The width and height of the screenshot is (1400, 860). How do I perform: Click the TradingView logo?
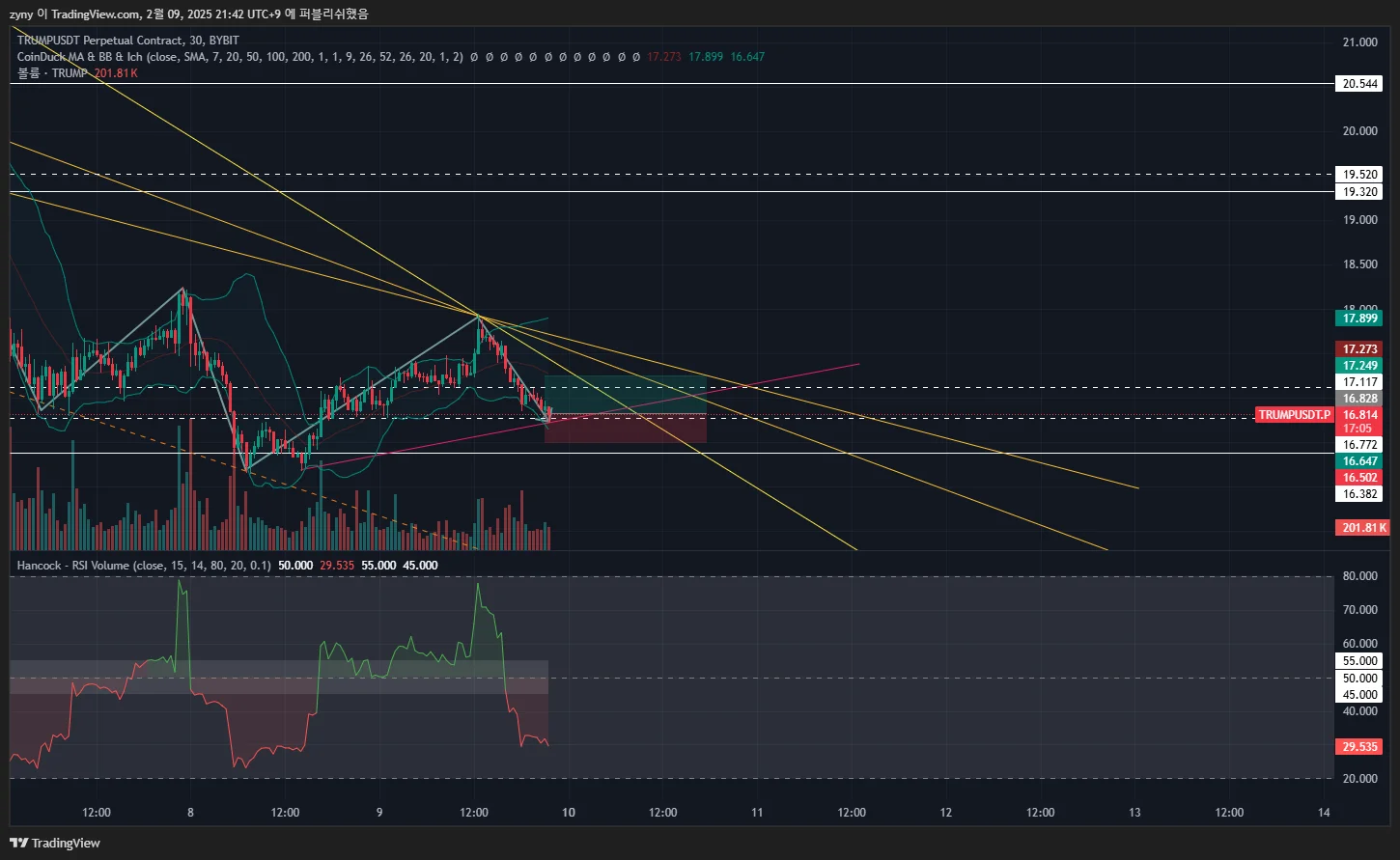tap(55, 843)
